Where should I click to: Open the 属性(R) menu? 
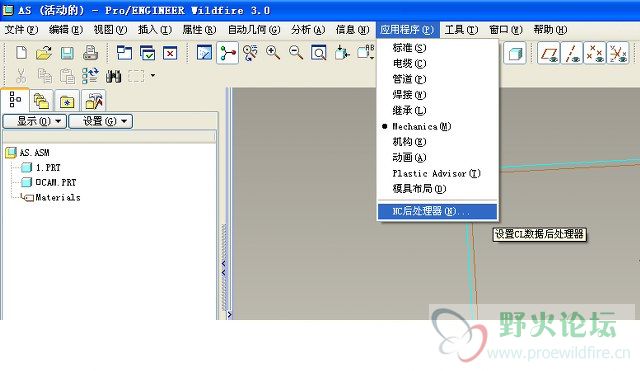click(199, 30)
